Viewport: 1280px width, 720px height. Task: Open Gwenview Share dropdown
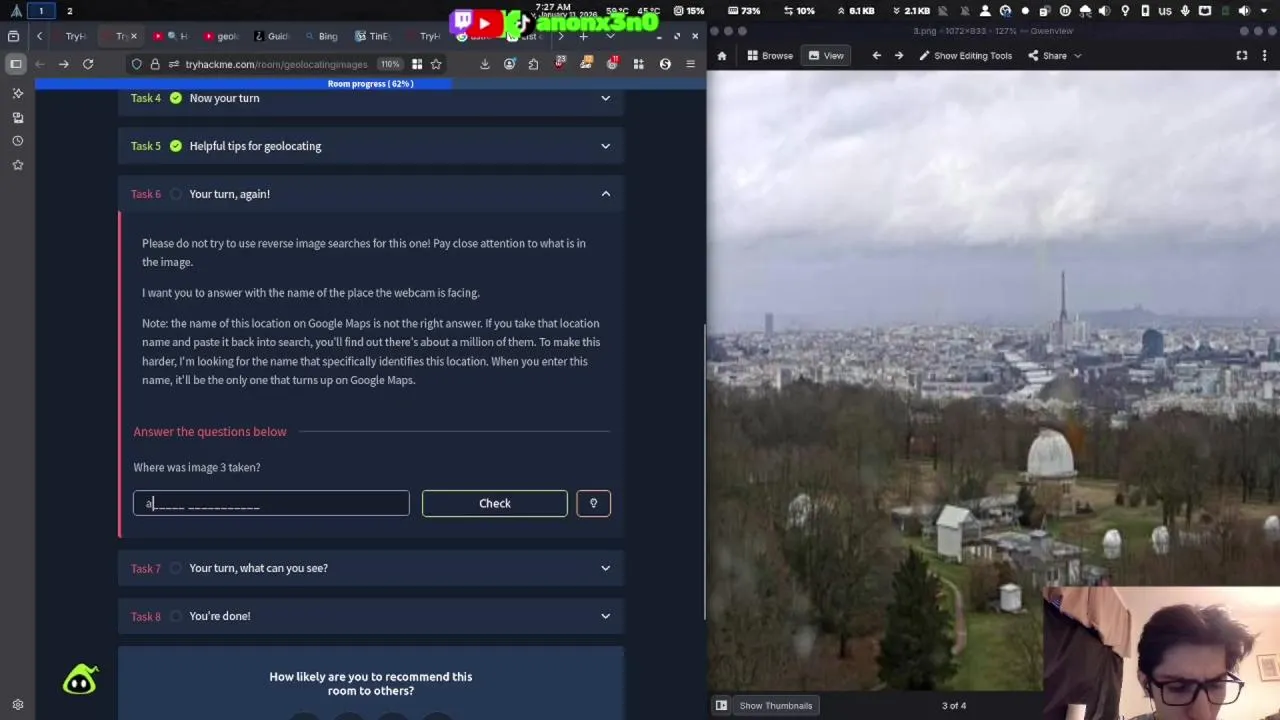1054,56
